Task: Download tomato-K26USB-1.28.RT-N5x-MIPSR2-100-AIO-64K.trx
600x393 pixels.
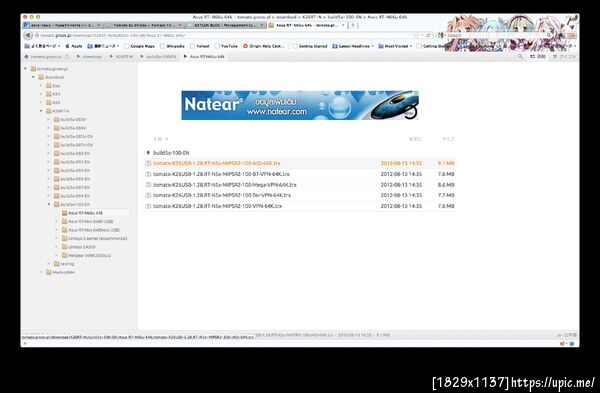Action: click(217, 163)
